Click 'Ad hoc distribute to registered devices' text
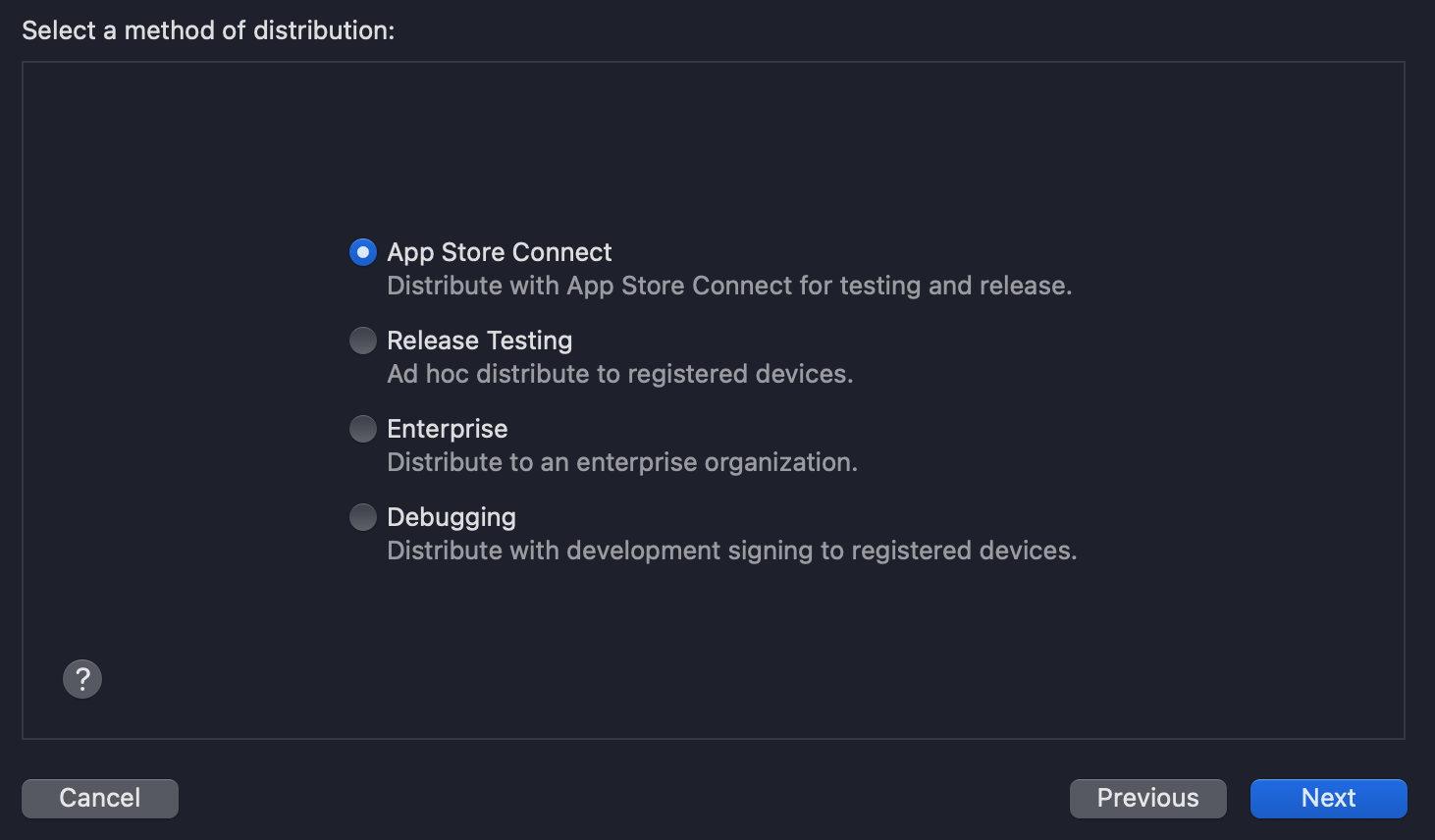The width and height of the screenshot is (1435, 840). pos(620,374)
